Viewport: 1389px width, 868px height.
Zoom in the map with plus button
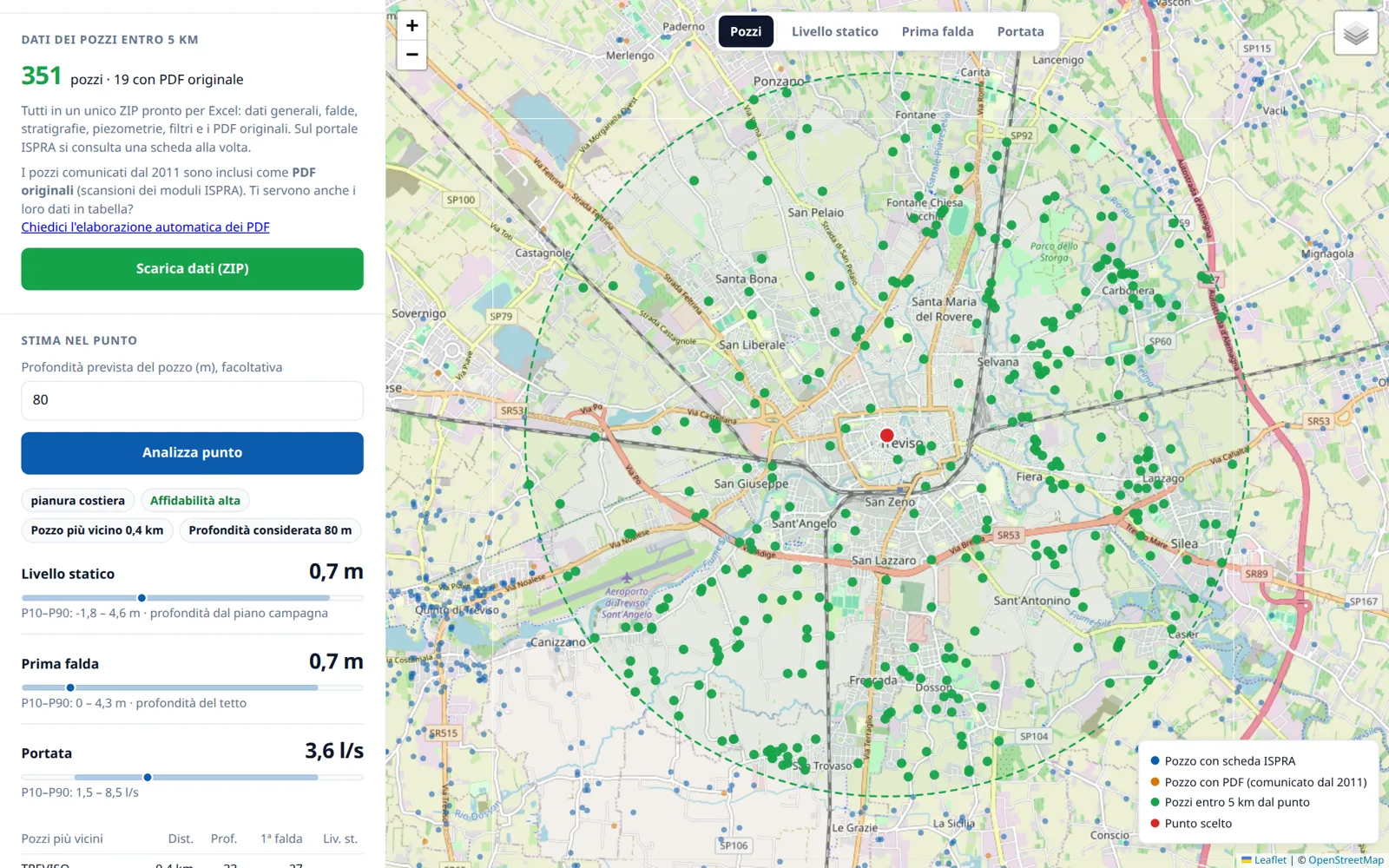tap(412, 26)
